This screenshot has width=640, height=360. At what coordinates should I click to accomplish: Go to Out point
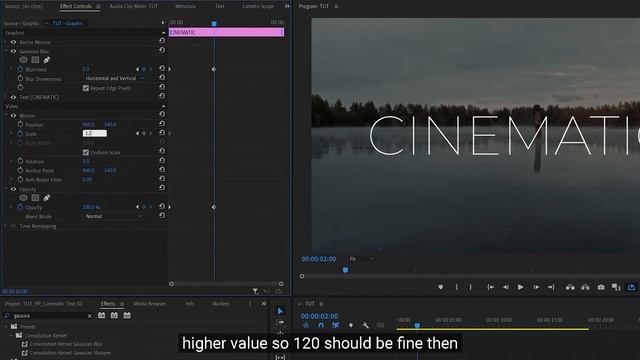551,287
